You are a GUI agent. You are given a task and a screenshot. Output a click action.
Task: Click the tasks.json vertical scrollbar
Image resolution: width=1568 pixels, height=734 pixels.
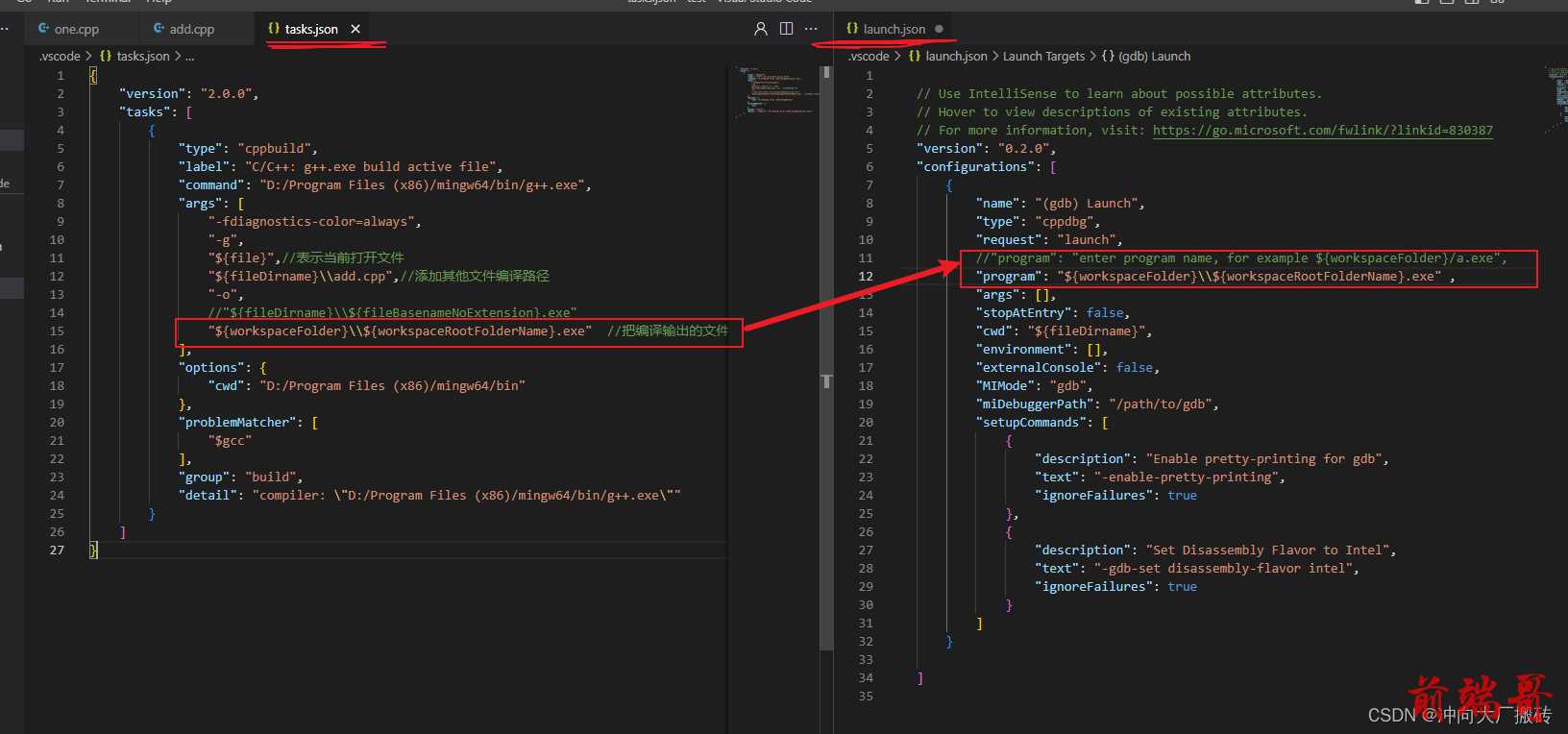[826, 360]
